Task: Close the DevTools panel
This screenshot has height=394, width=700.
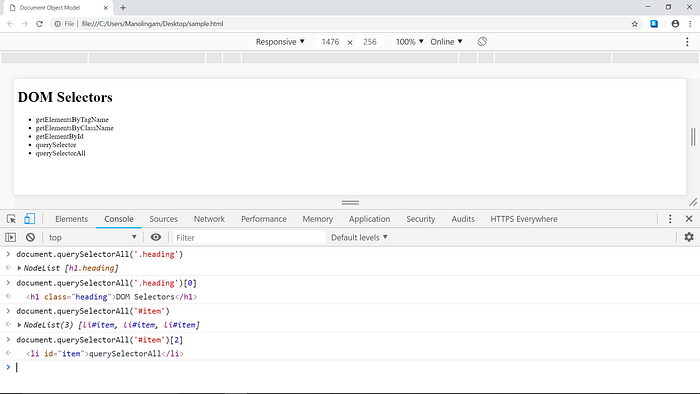Action: tap(689, 219)
